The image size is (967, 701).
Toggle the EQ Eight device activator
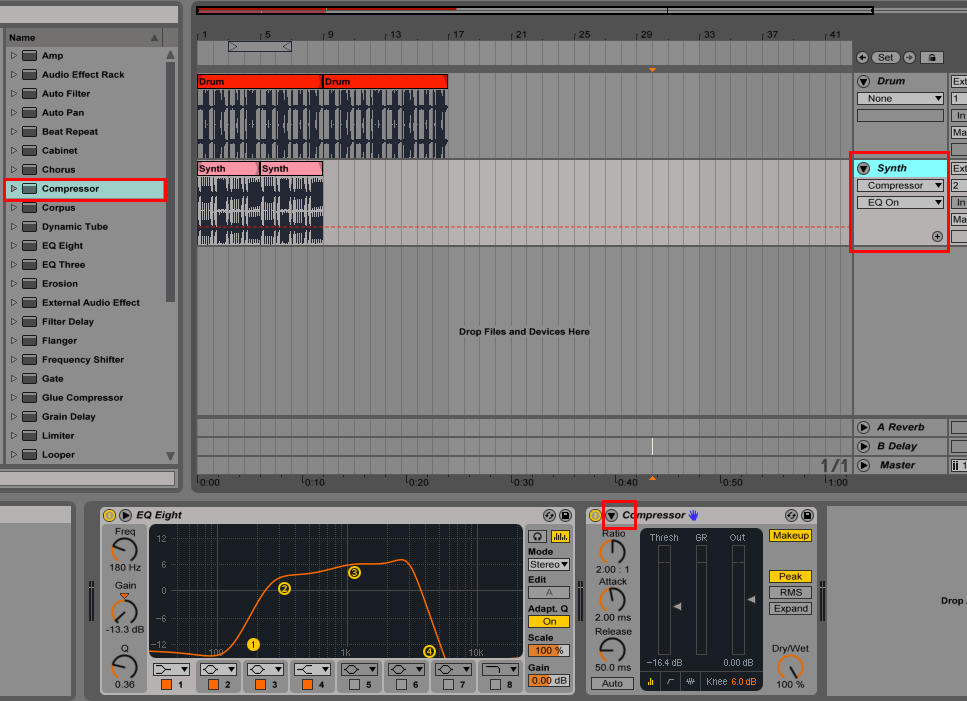(109, 515)
